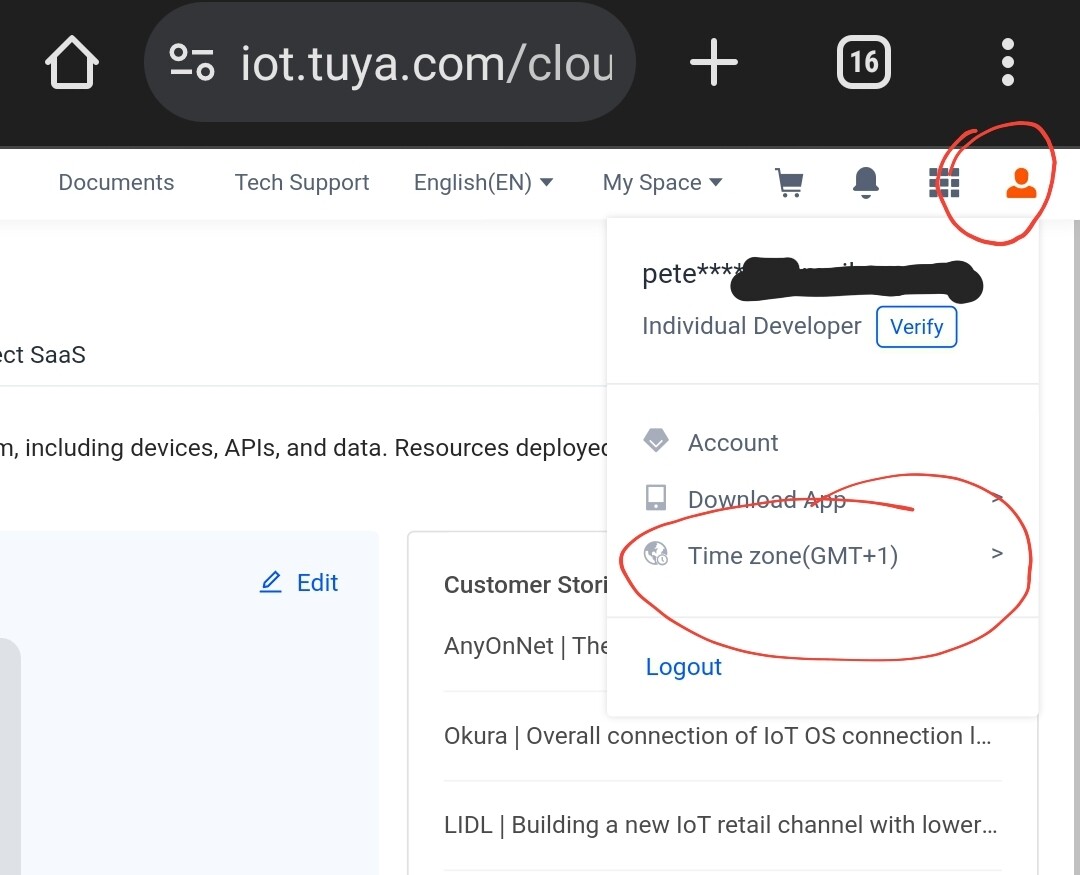Click the Logout link
The image size is (1080, 875).
click(x=684, y=667)
